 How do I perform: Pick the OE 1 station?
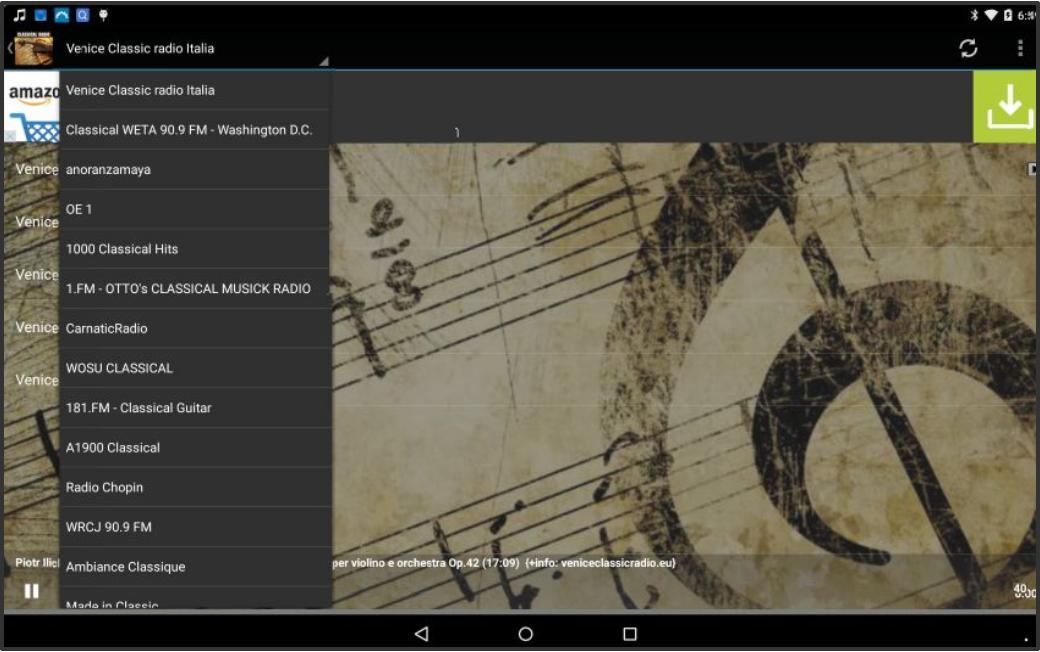point(195,210)
